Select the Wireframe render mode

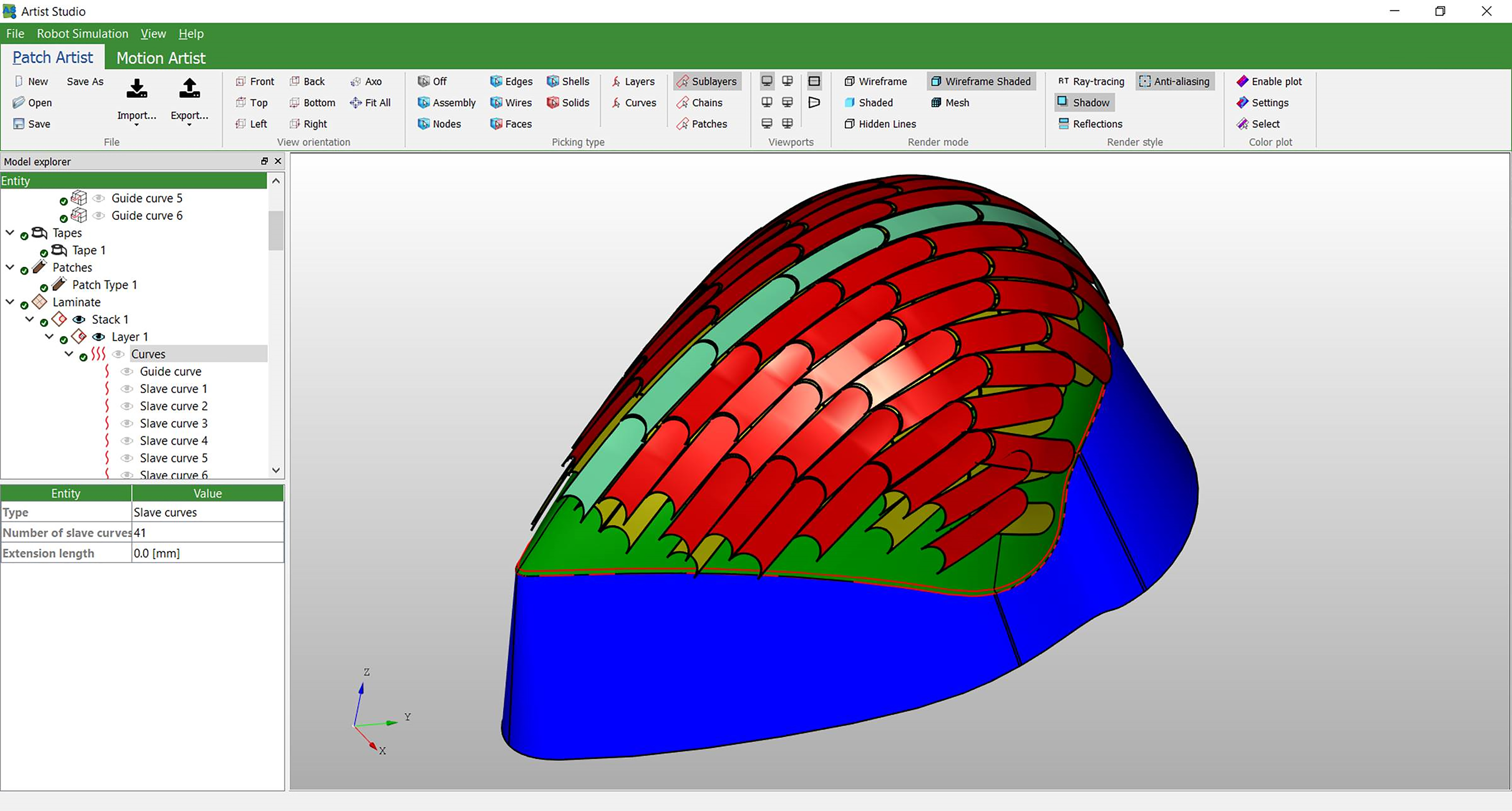[876, 82]
